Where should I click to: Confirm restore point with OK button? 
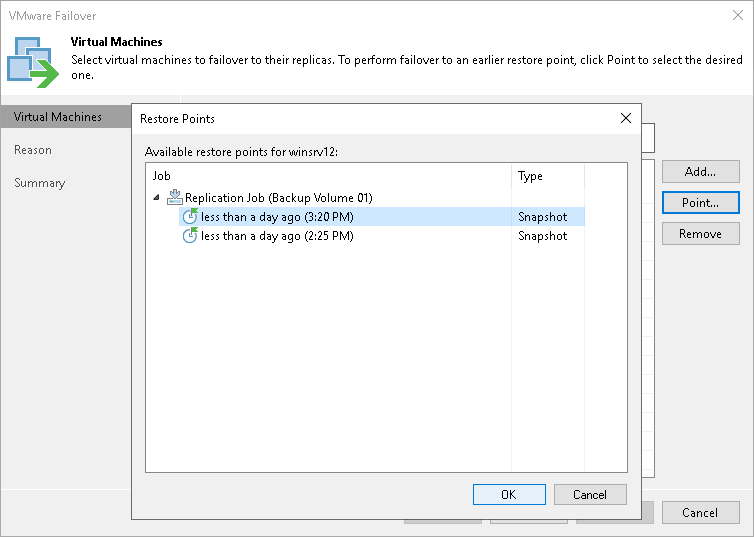click(509, 495)
